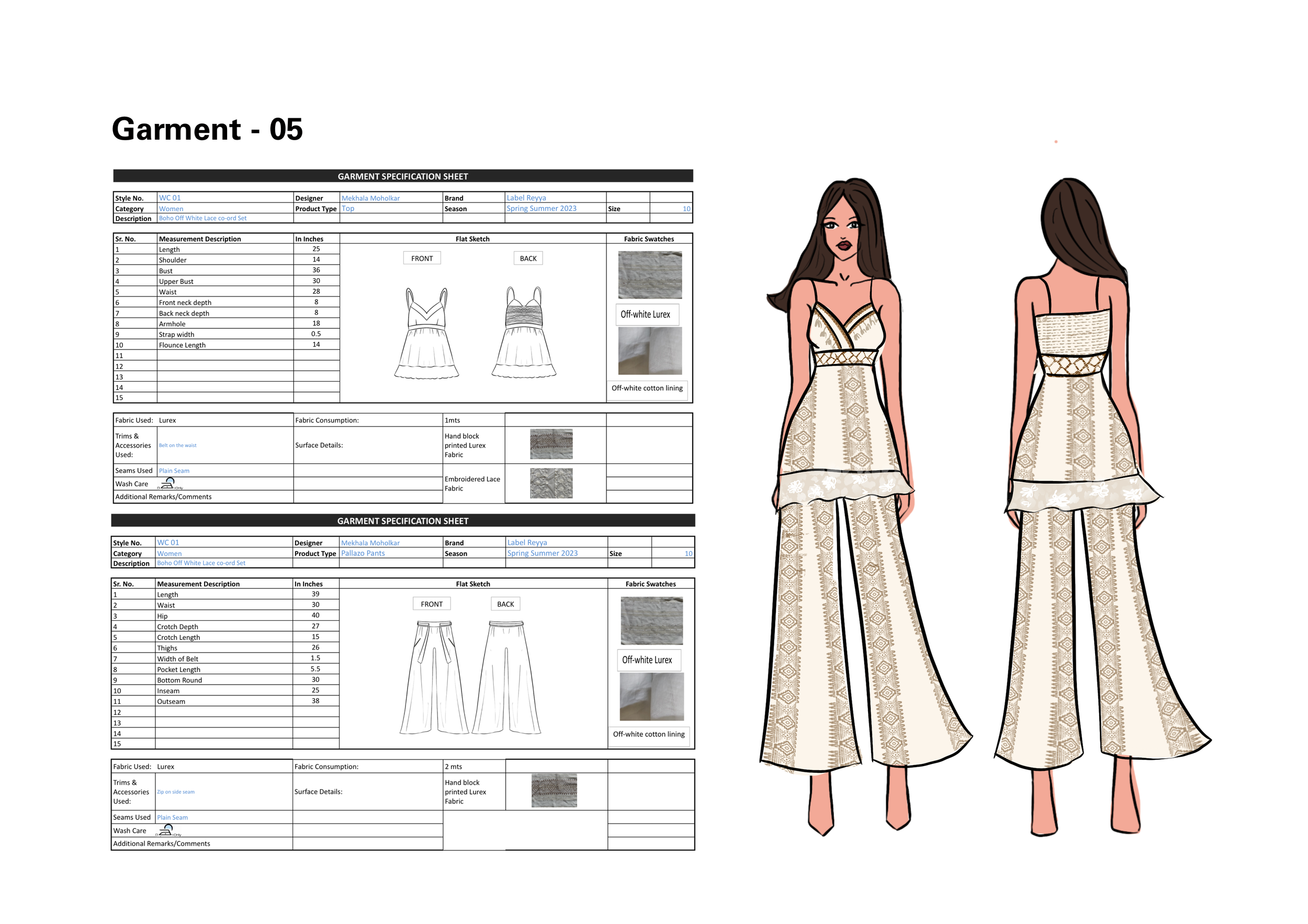Click the wash care icon in bottom sheet
The height and width of the screenshot is (924, 1308).
(167, 830)
